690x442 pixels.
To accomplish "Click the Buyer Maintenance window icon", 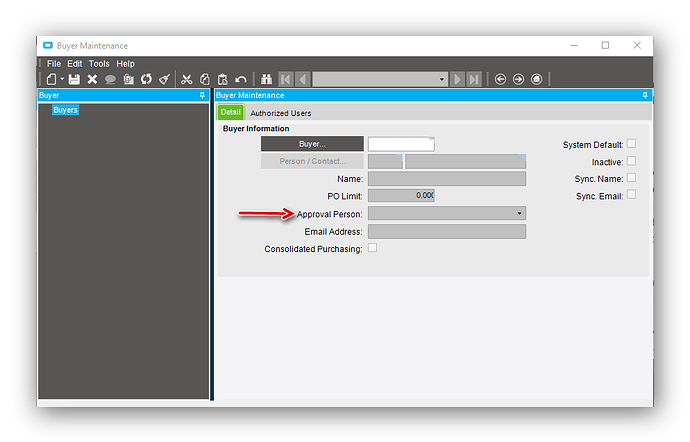I will click(x=48, y=45).
